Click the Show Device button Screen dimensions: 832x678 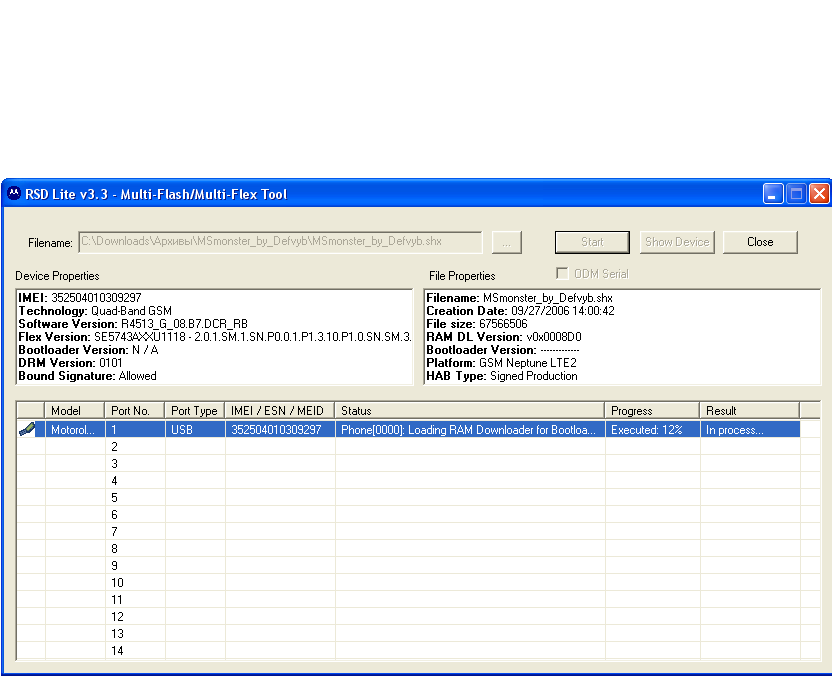click(677, 242)
